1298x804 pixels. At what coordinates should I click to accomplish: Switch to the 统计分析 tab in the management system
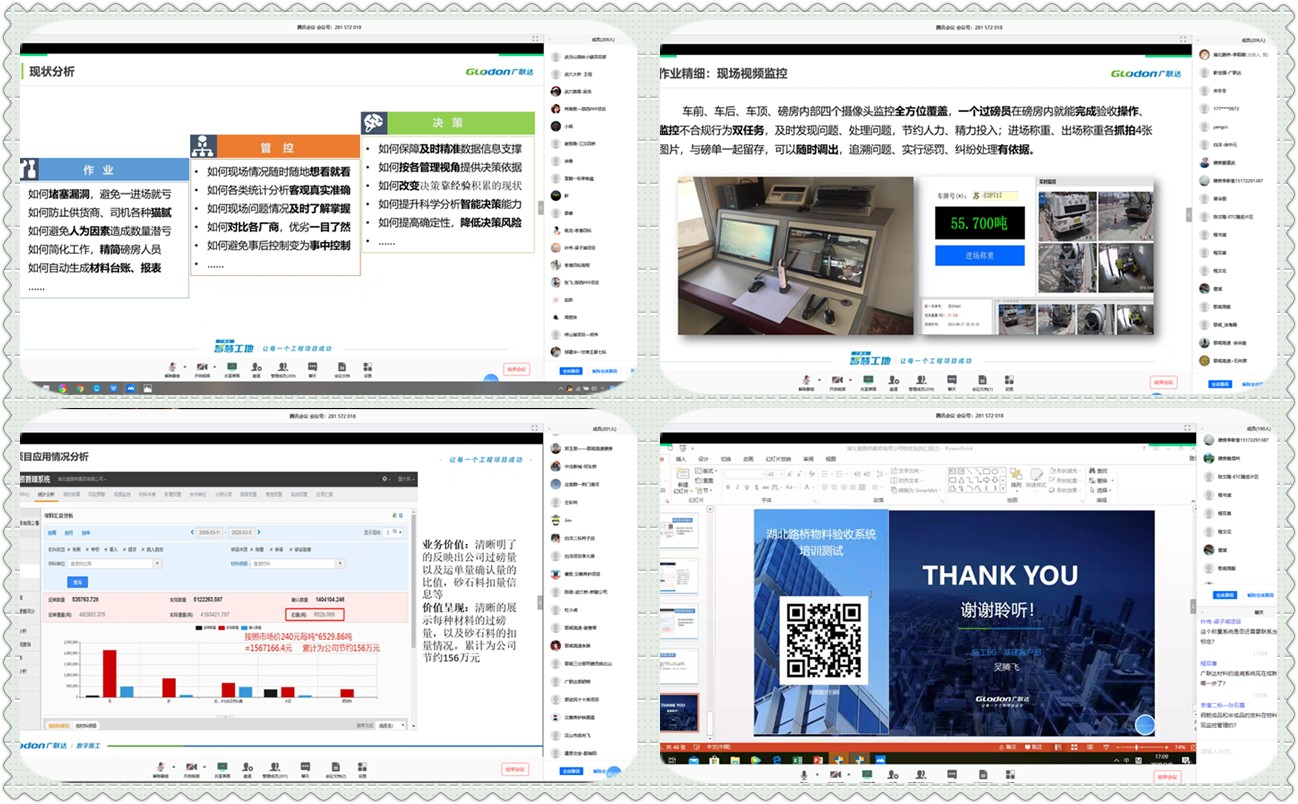tap(46, 494)
